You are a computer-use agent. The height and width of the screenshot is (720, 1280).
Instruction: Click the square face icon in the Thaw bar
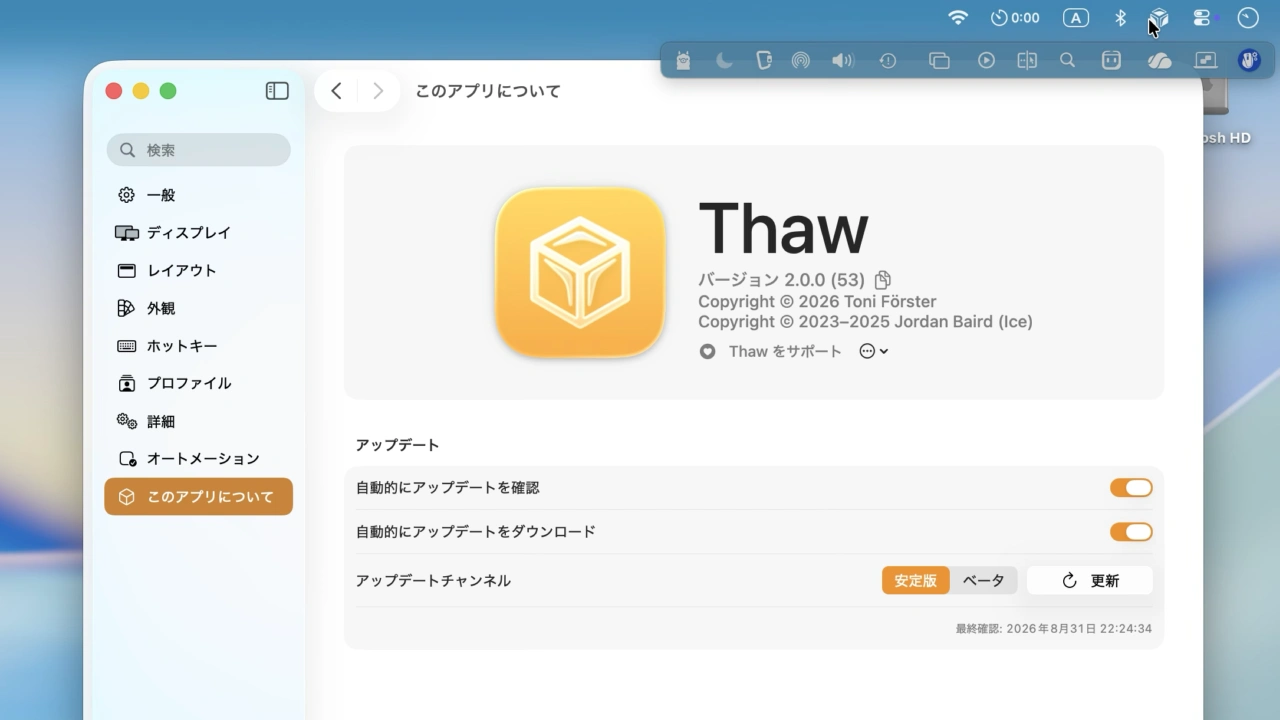[1111, 60]
